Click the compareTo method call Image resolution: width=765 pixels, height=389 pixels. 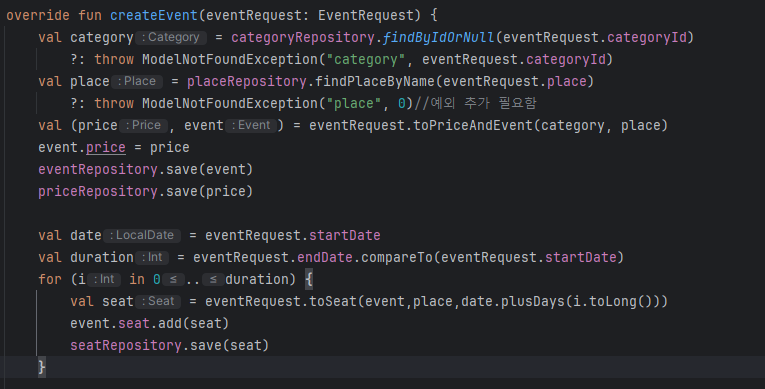pyautogui.click(x=397, y=257)
